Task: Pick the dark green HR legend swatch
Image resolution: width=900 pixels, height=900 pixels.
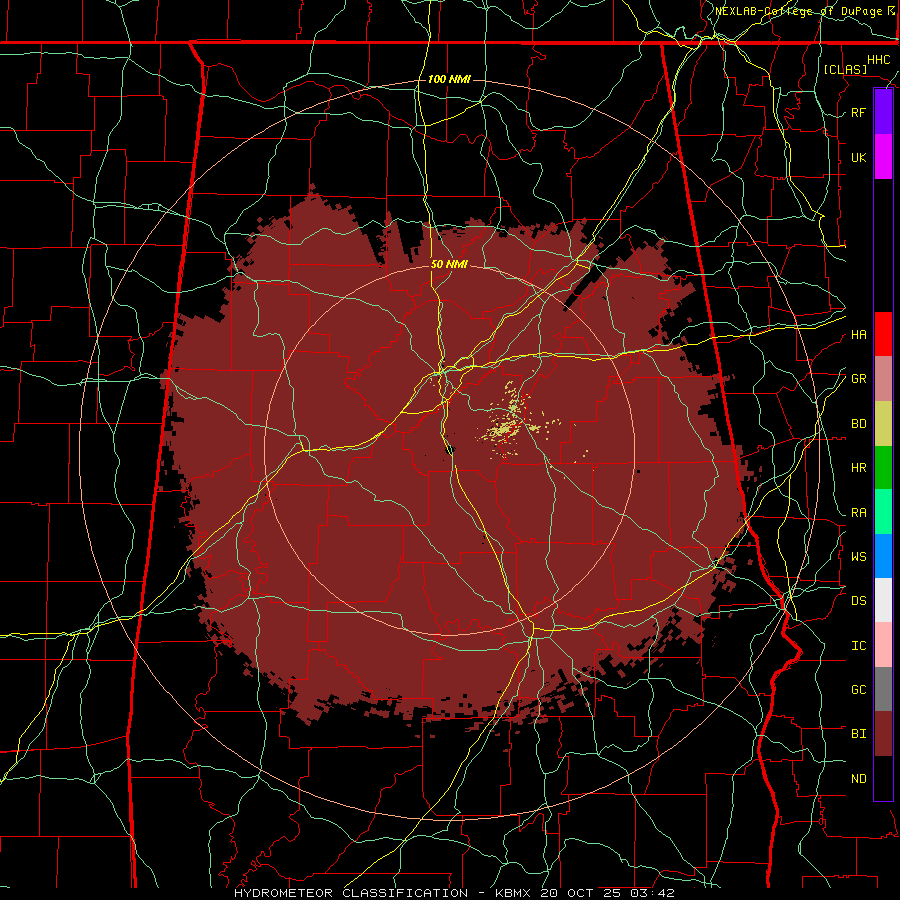Action: (x=883, y=467)
